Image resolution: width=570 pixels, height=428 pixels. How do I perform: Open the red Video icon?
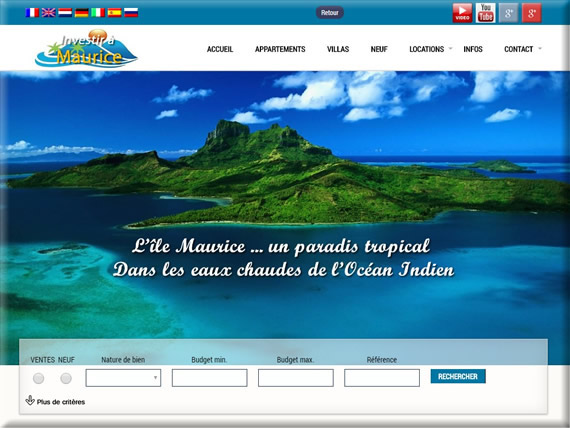(x=462, y=13)
